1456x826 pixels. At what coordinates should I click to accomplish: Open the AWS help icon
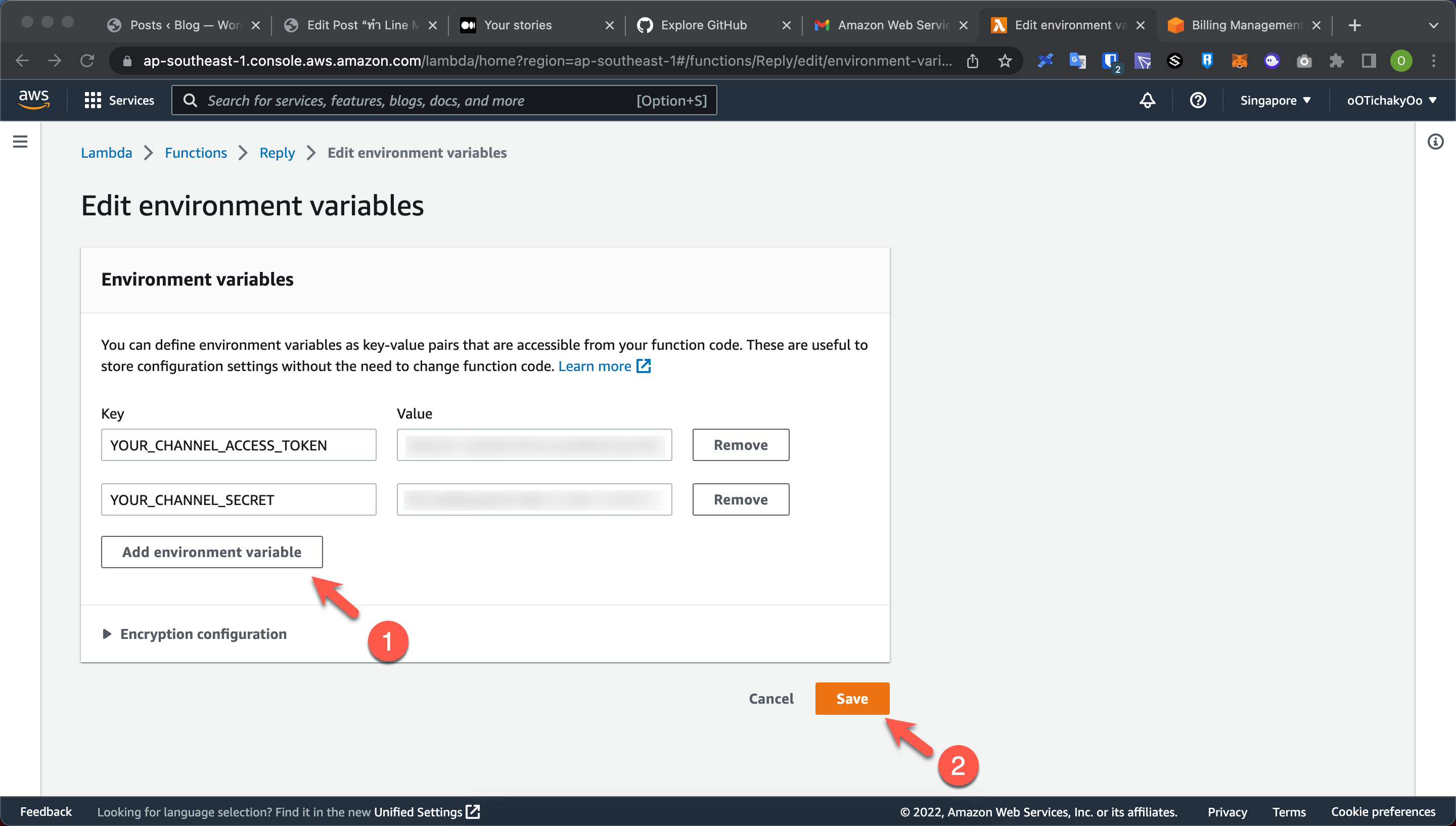1197,100
